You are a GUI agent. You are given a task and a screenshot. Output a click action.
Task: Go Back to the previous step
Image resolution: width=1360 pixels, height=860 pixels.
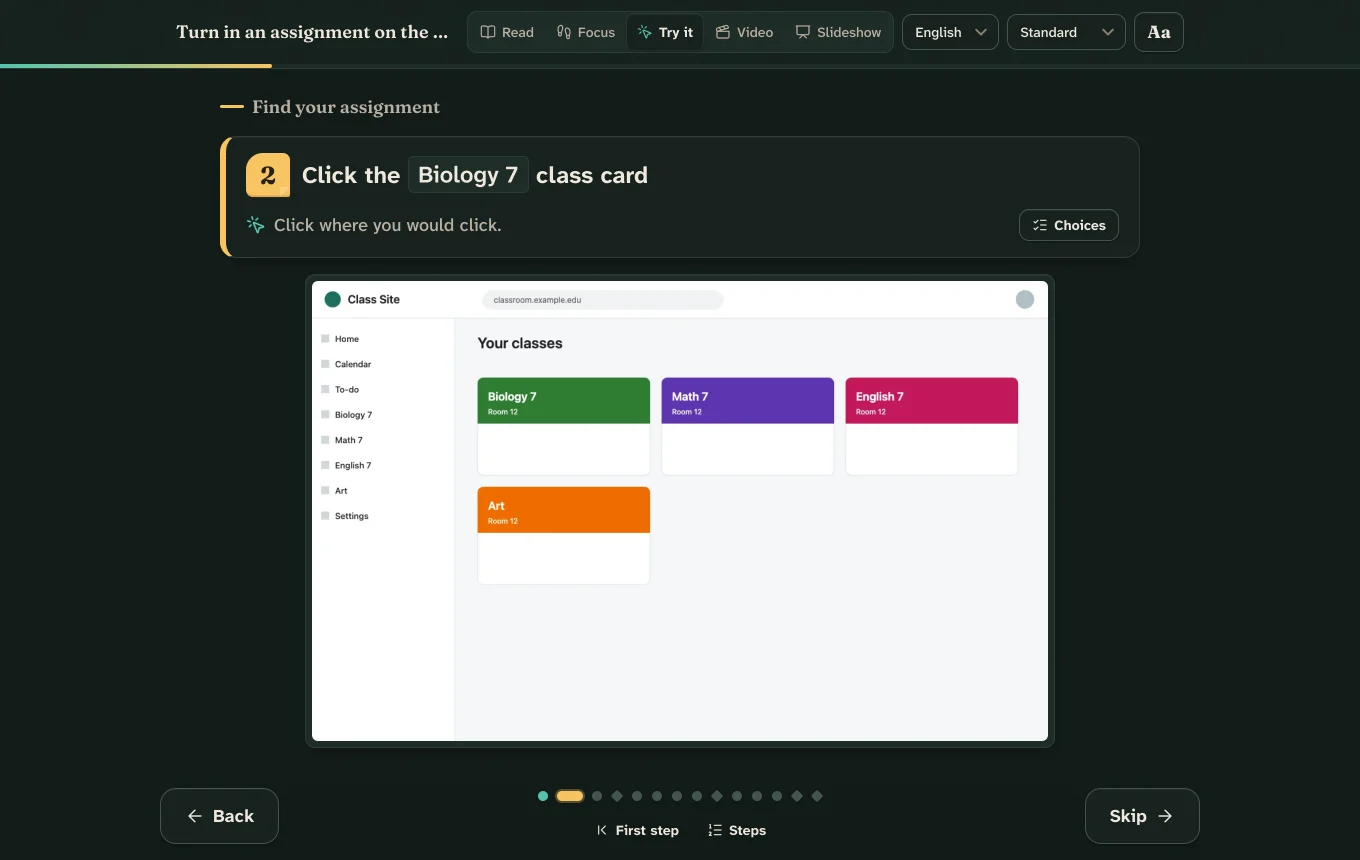(219, 816)
